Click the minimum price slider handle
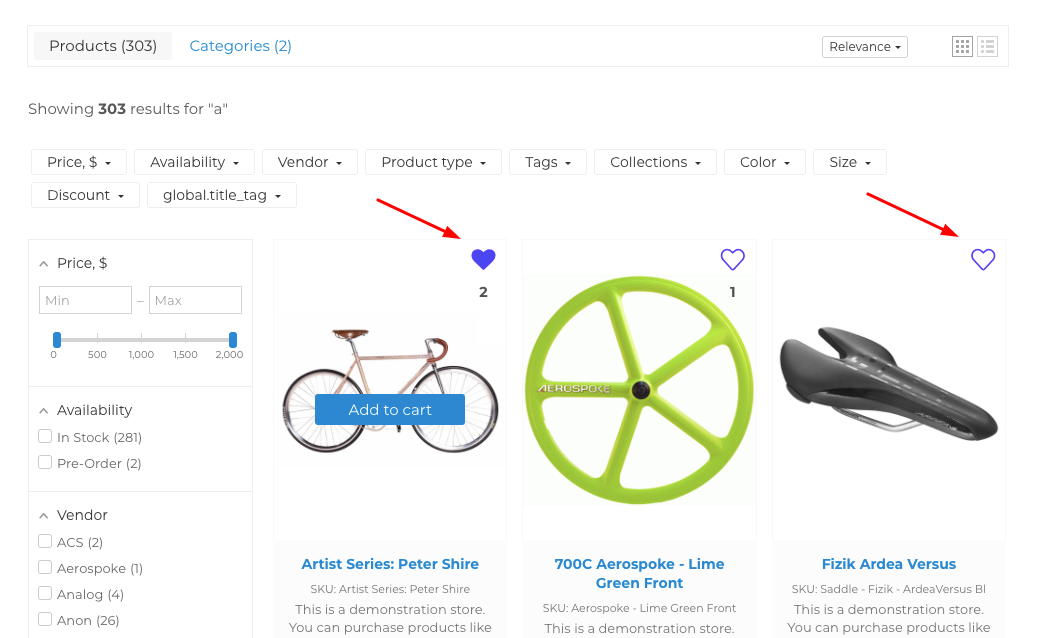Viewport: 1043px width, 638px height. 57,340
